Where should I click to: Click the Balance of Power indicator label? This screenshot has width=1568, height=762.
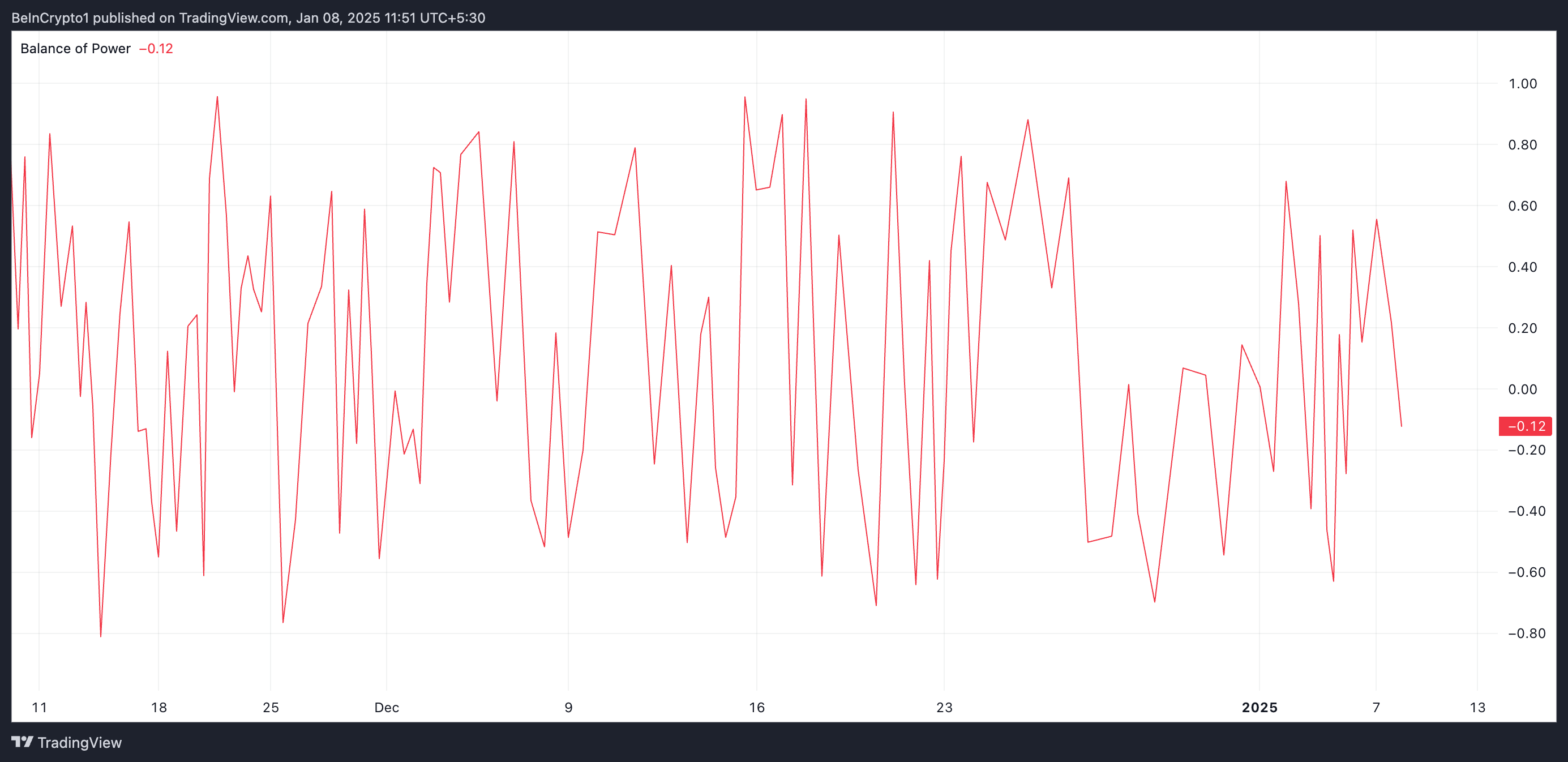(75, 49)
